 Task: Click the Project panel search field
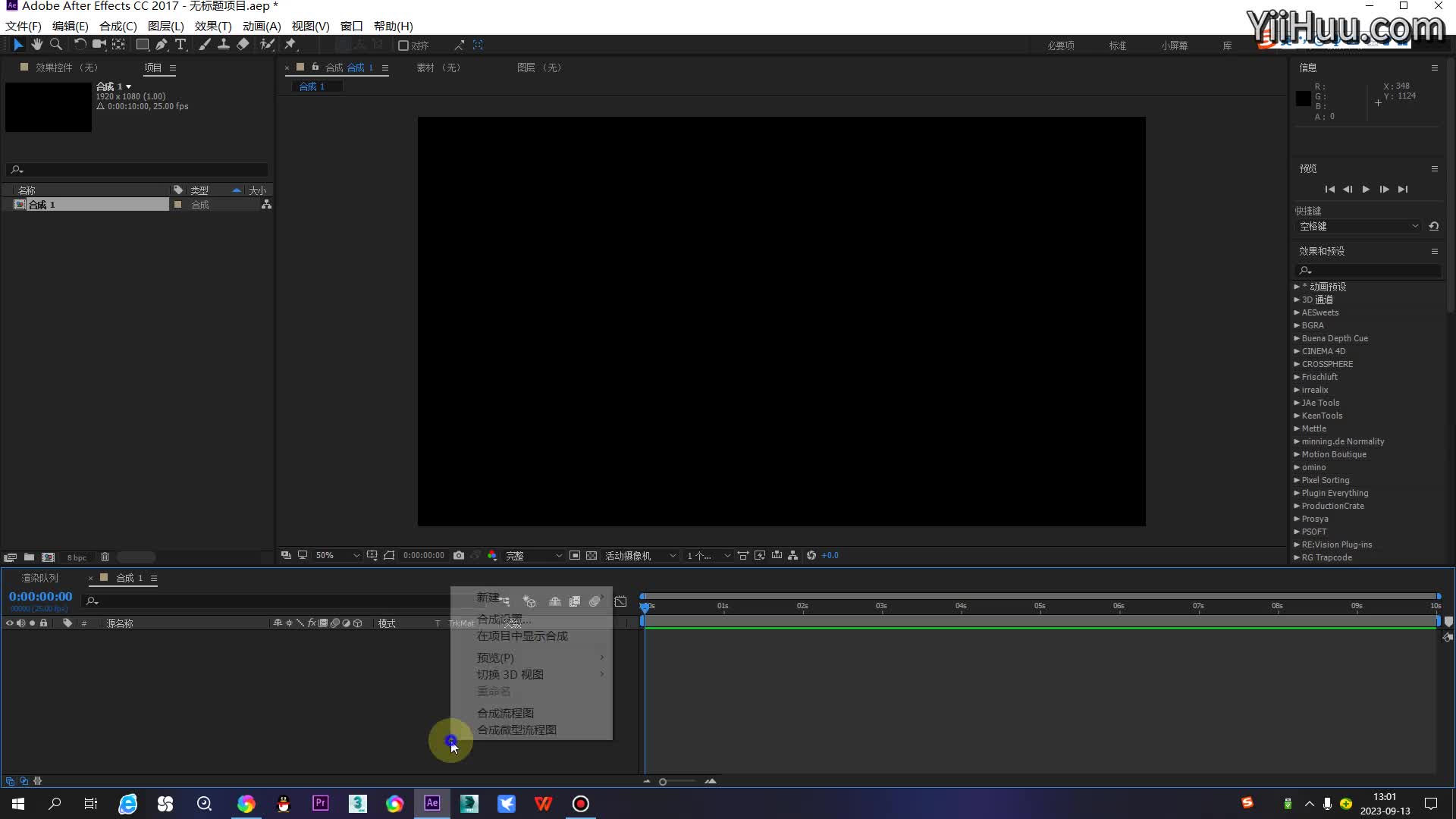137,169
